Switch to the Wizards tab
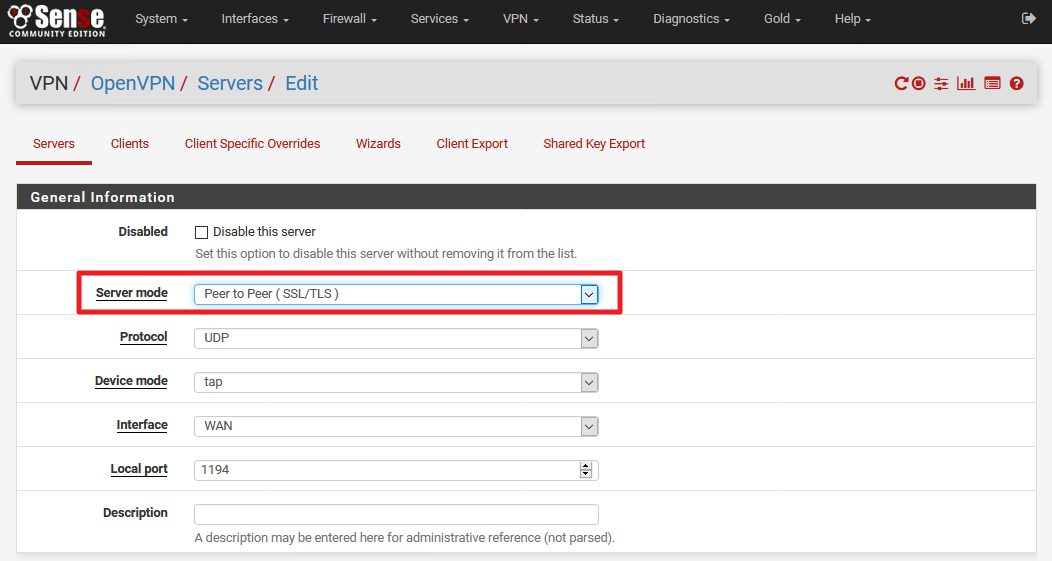1052x561 pixels. tap(378, 144)
